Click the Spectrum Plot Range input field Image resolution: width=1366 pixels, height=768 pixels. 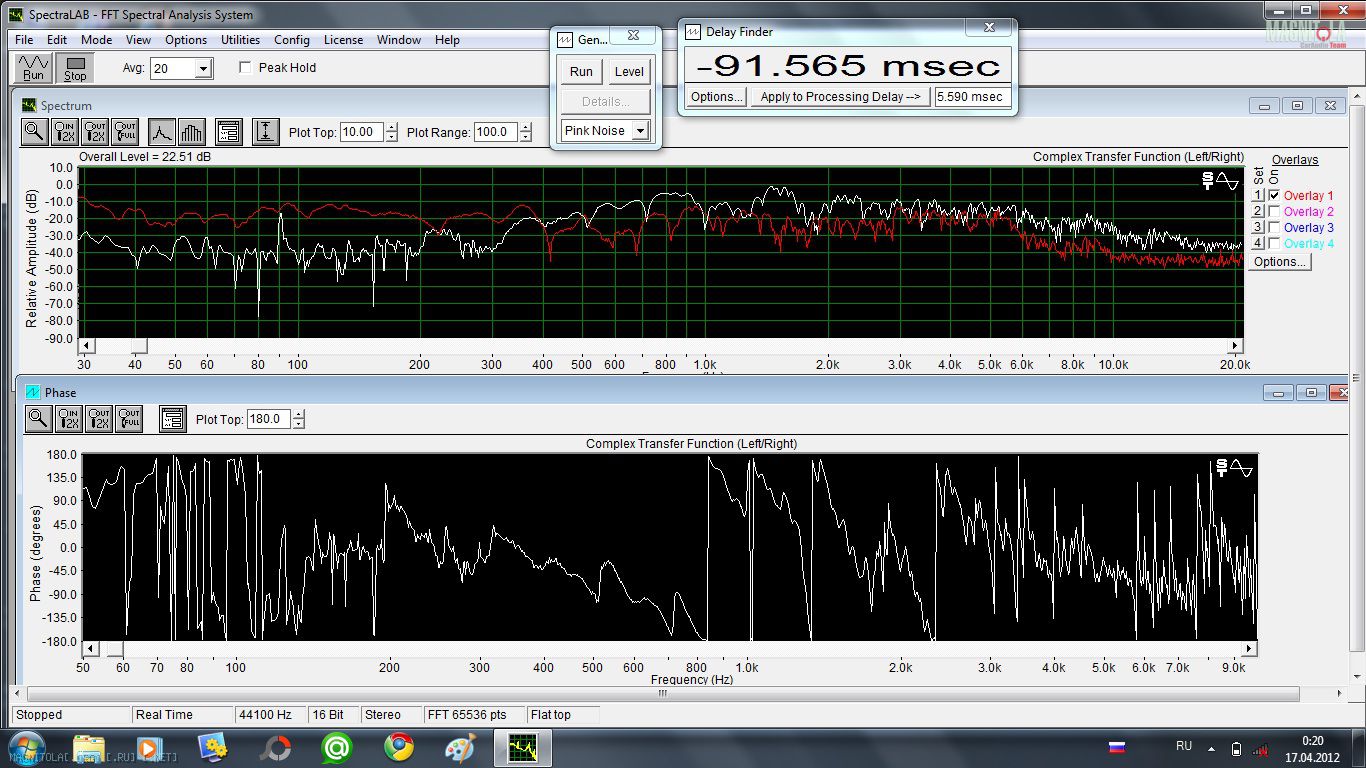(x=496, y=132)
